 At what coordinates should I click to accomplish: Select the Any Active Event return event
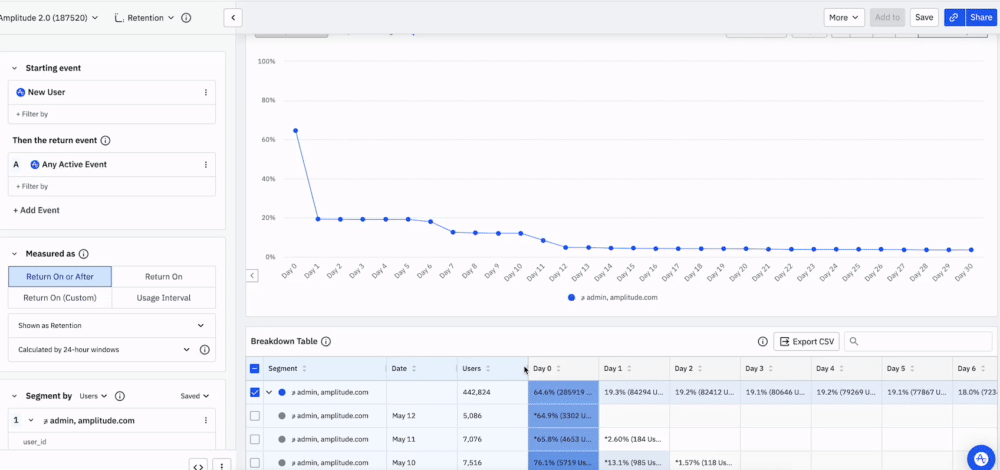[74, 165]
